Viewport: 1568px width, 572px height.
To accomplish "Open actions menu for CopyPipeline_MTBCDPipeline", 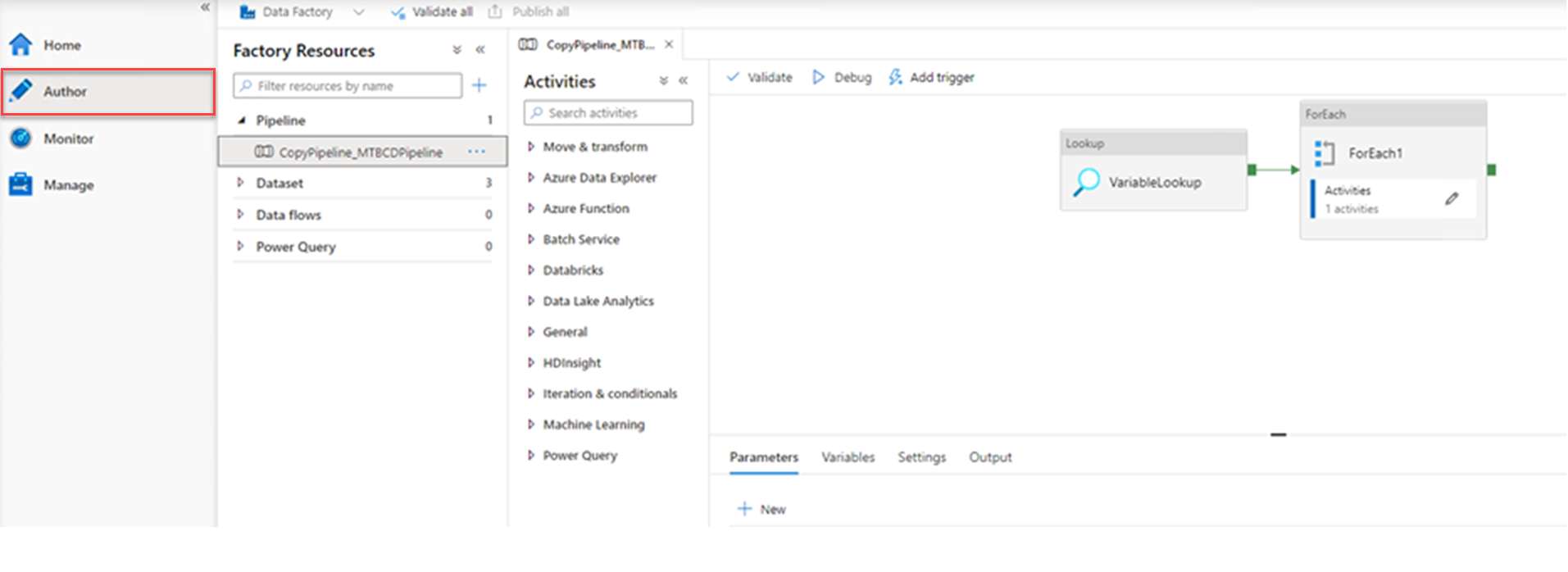I will pos(476,152).
